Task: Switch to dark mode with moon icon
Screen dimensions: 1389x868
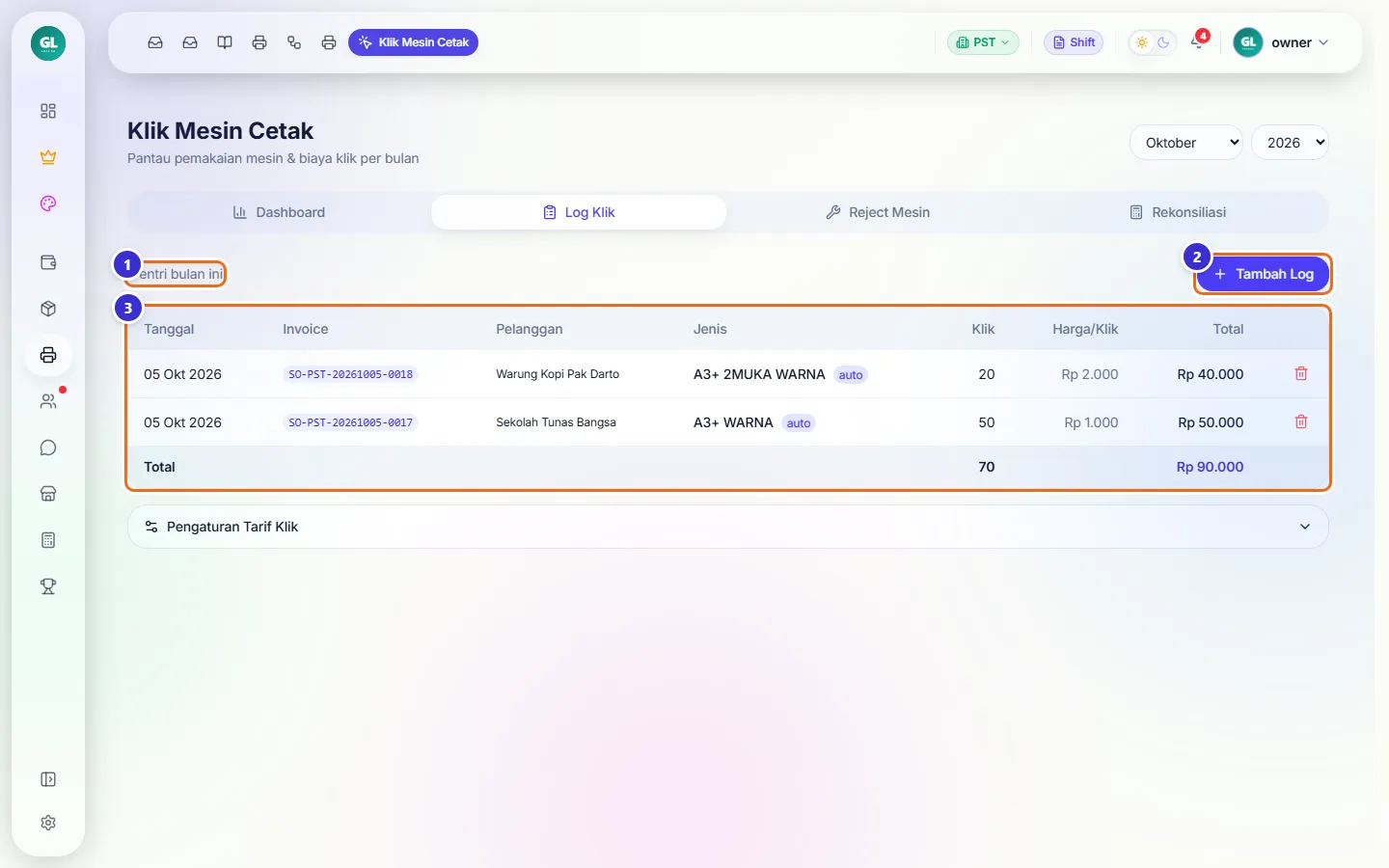Action: click(x=1163, y=42)
